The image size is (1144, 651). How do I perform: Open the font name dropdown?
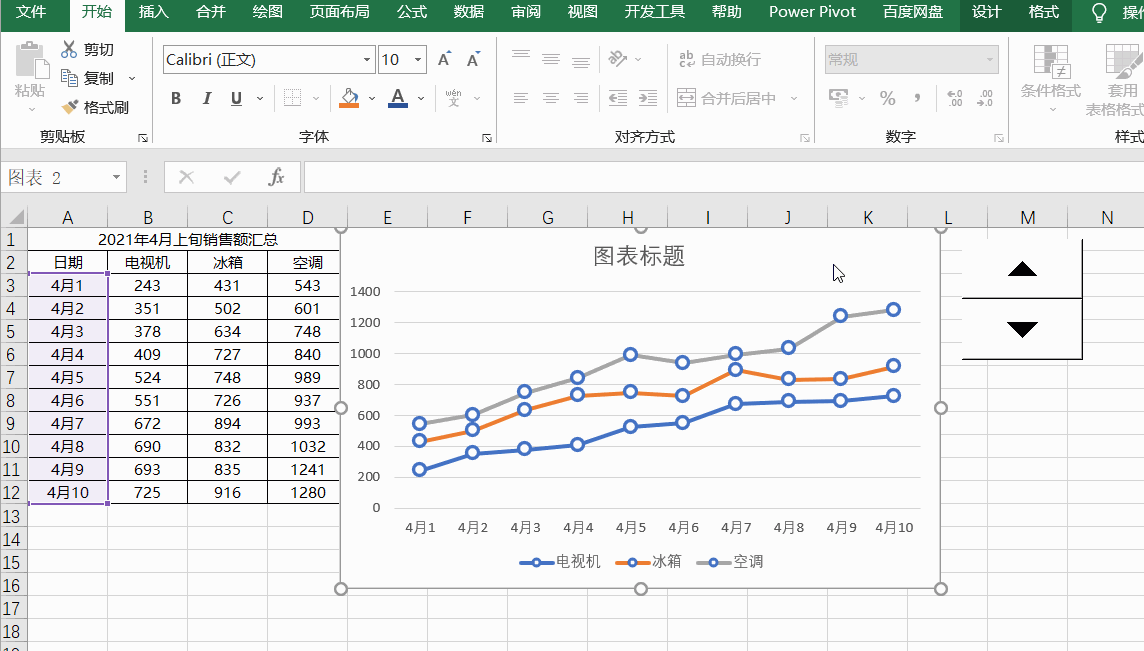pos(367,60)
